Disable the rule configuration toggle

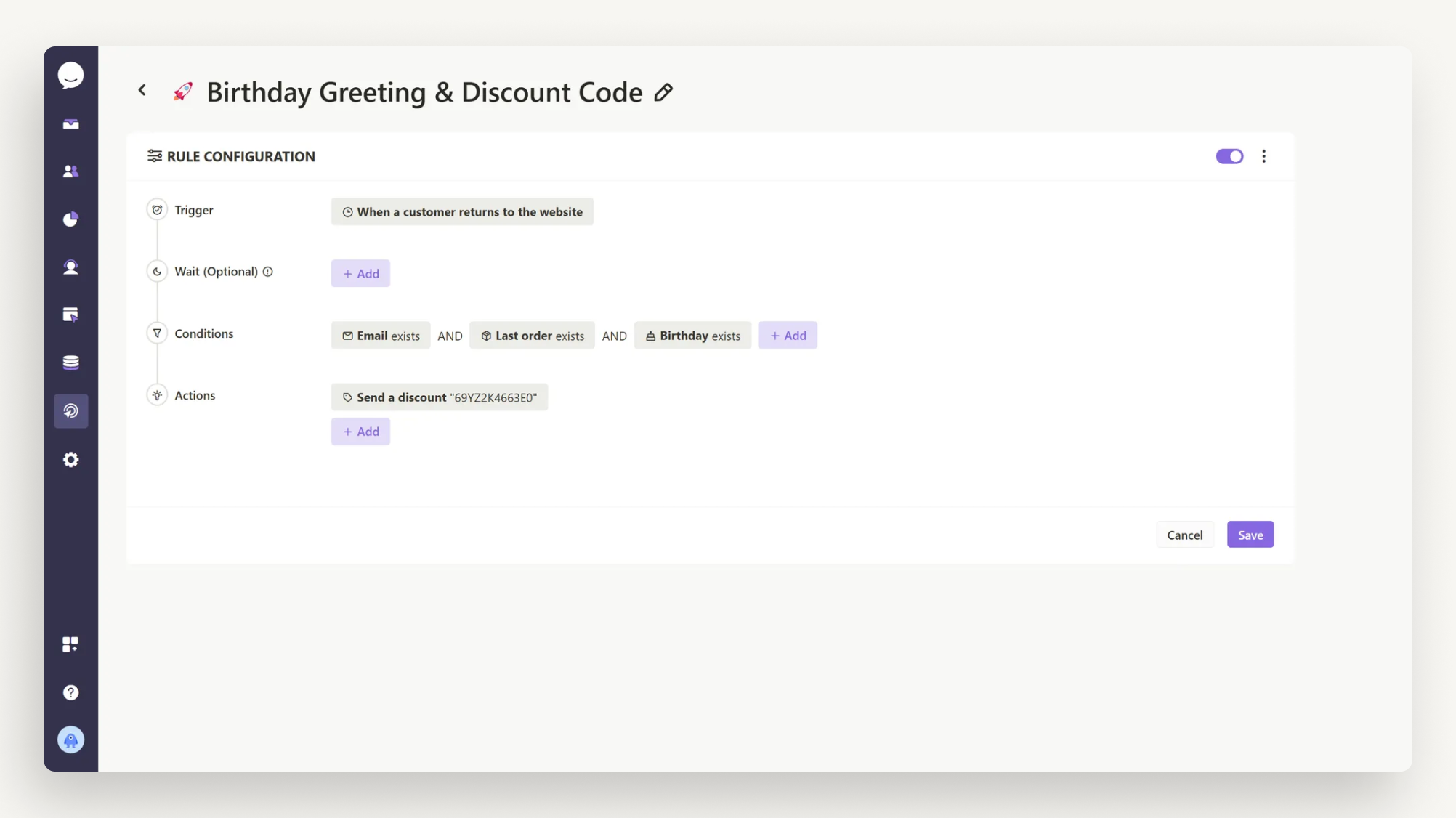(x=1229, y=156)
